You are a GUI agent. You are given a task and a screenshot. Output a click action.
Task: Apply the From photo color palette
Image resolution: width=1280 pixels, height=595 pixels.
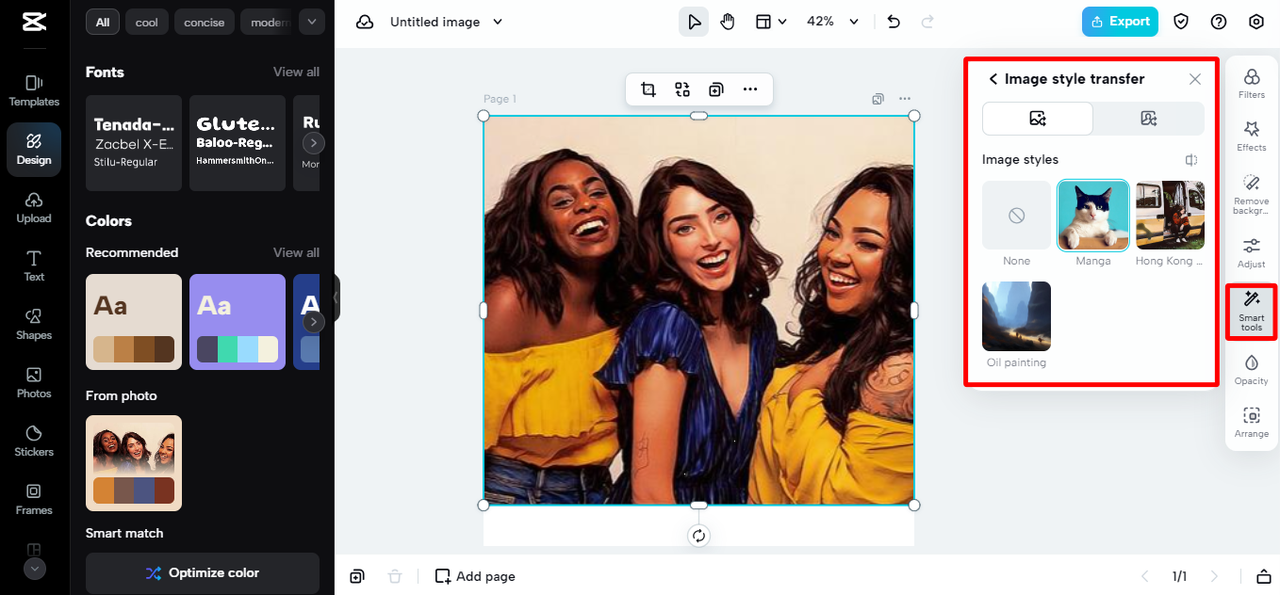(134, 463)
